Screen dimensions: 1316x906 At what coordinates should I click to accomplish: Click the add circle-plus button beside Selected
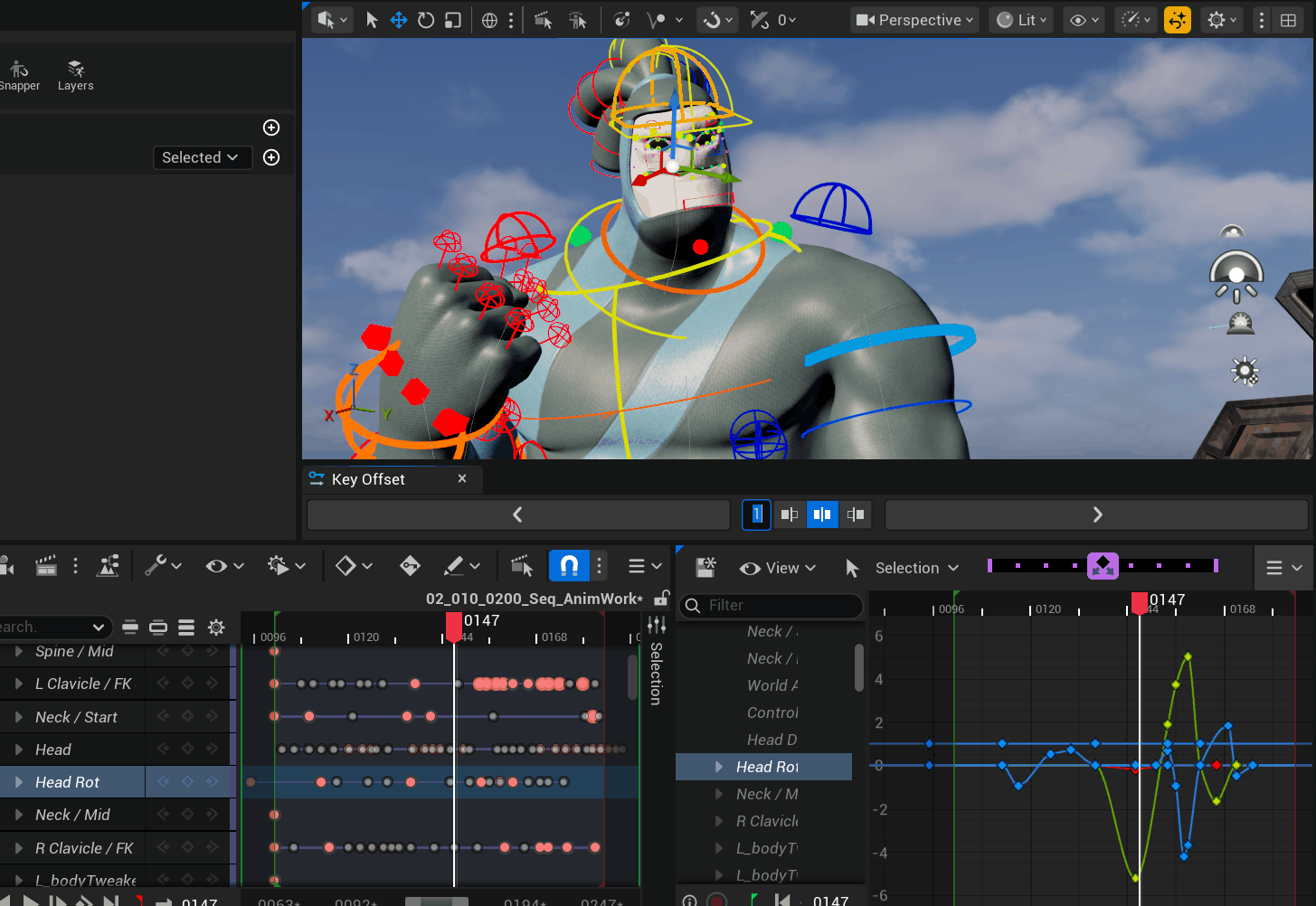pos(271,157)
